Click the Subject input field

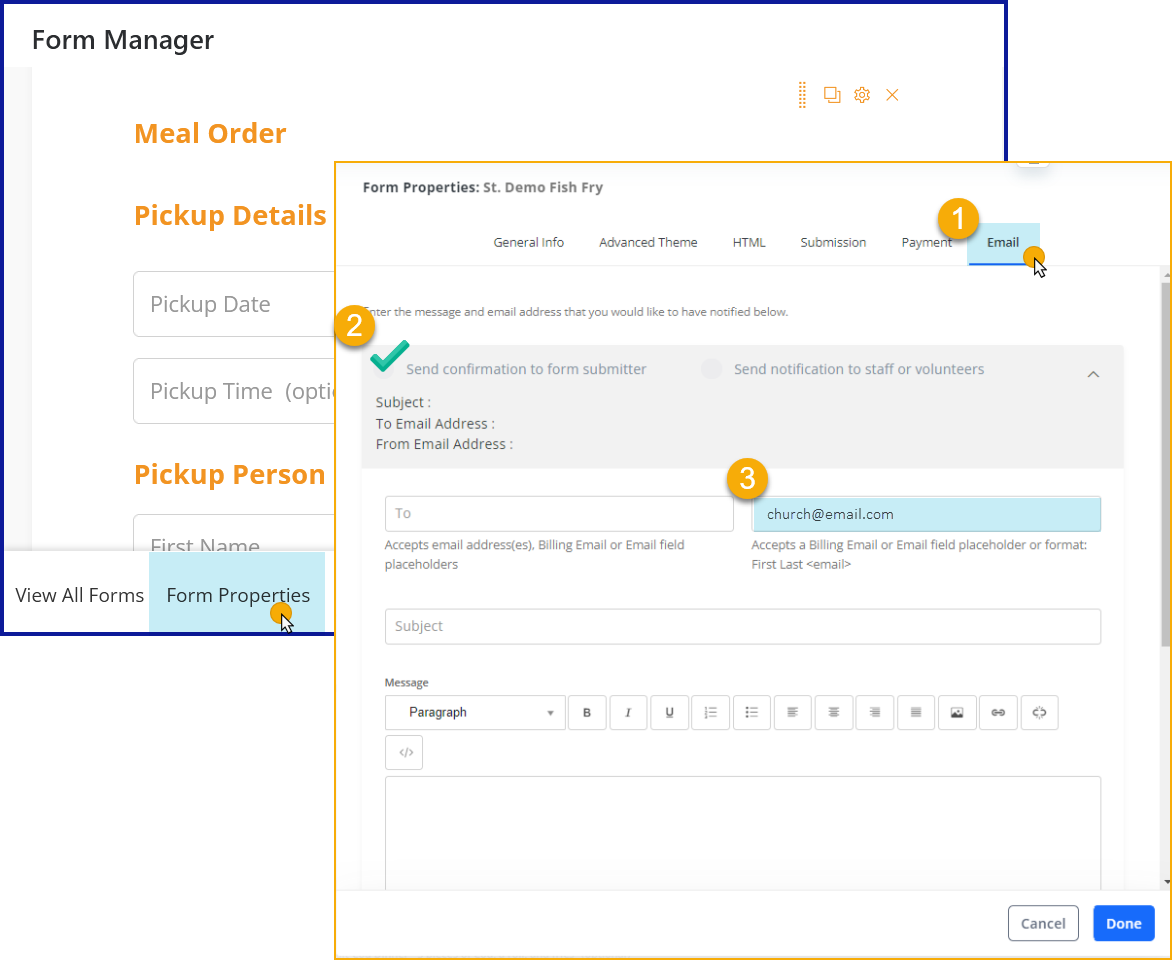(x=742, y=626)
